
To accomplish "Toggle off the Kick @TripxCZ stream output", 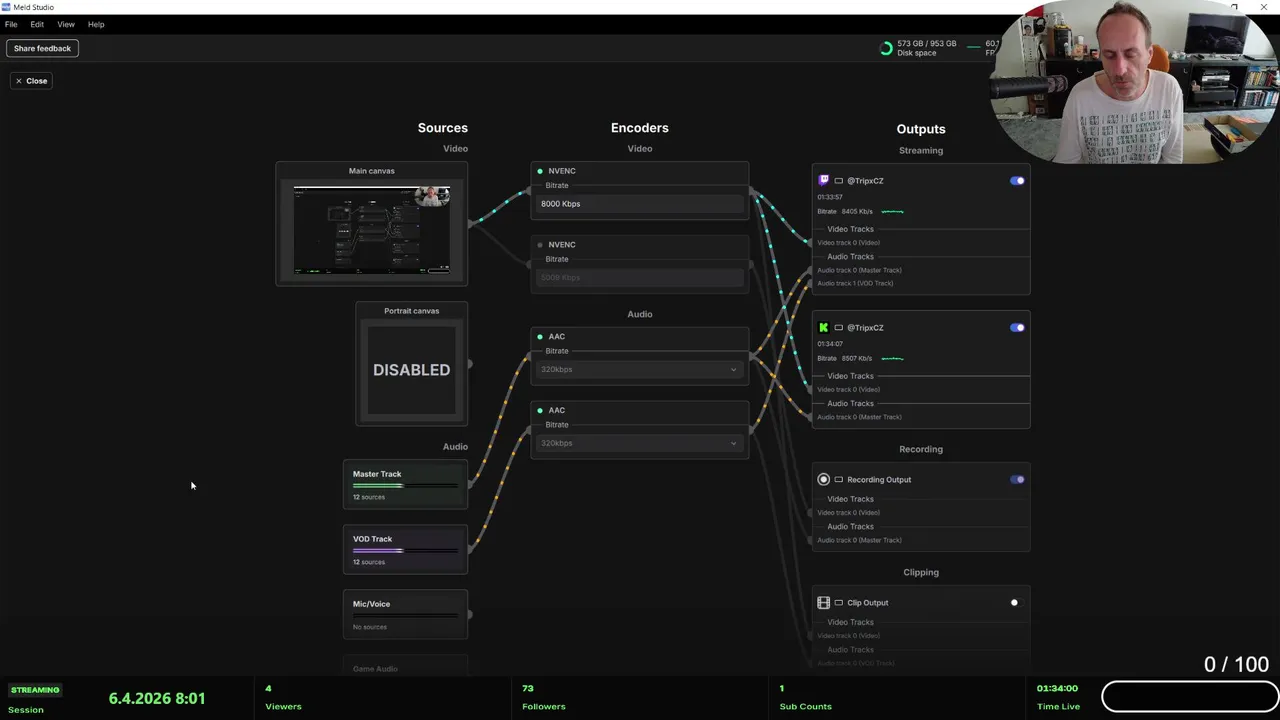I will pyautogui.click(x=1017, y=327).
